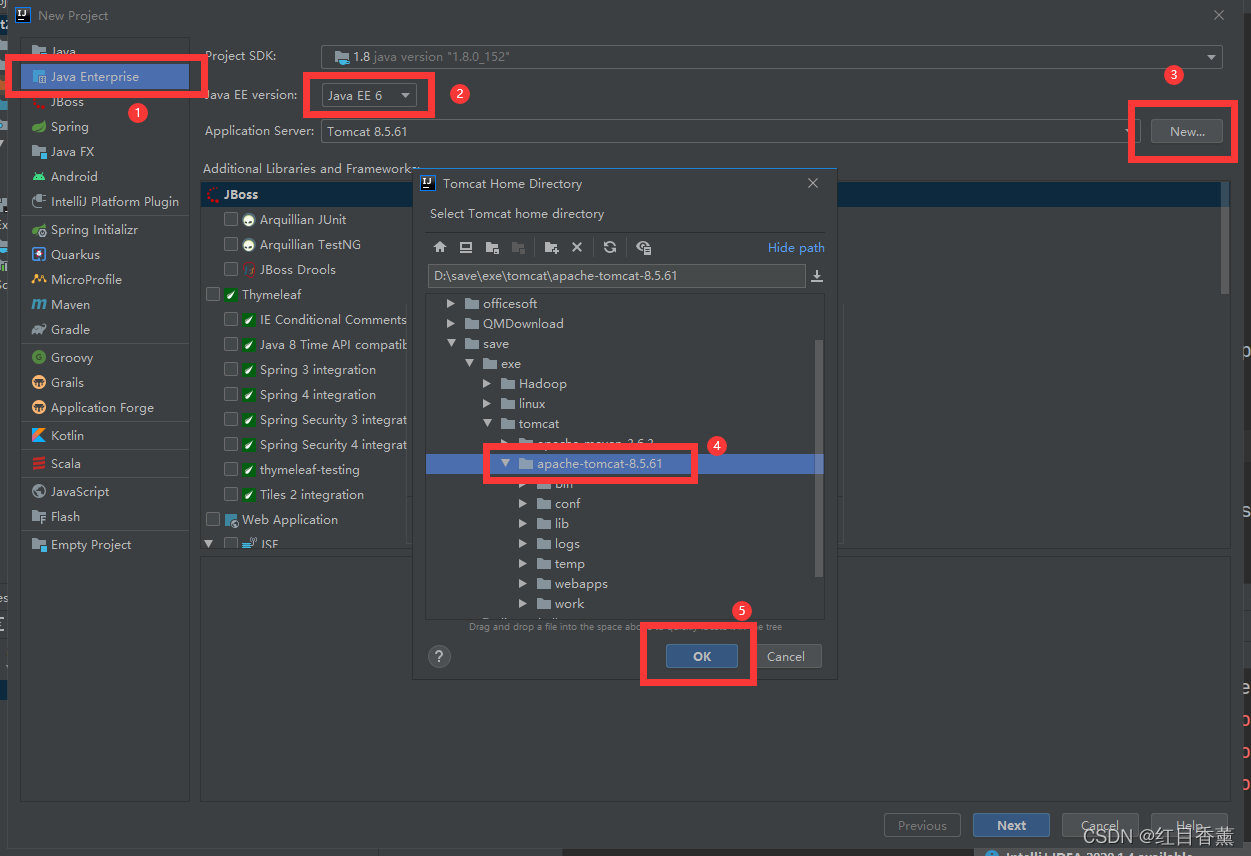The image size is (1251, 856).
Task: Click the path history download arrow icon
Action: pos(817,276)
